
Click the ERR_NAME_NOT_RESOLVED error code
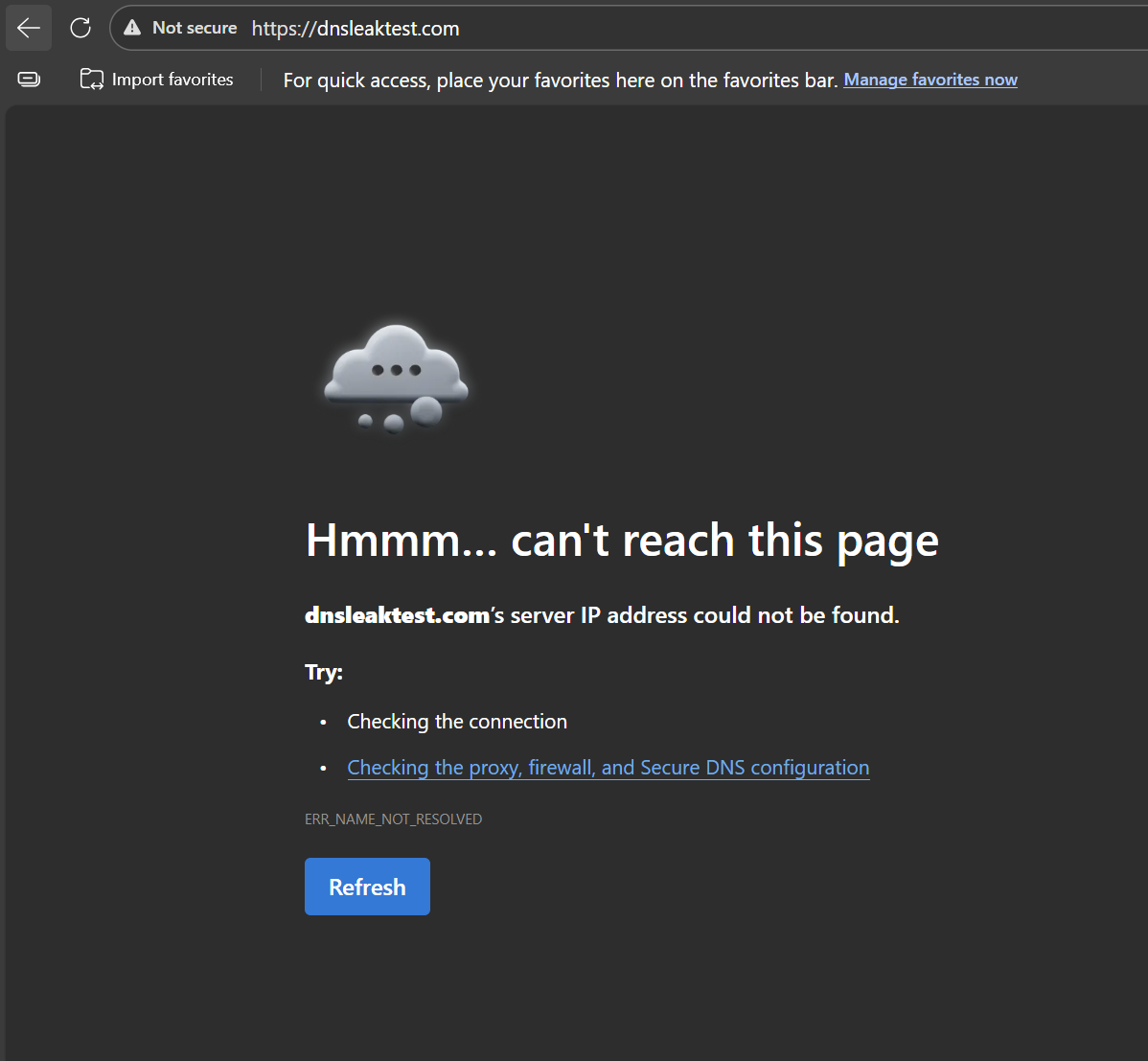click(x=393, y=819)
